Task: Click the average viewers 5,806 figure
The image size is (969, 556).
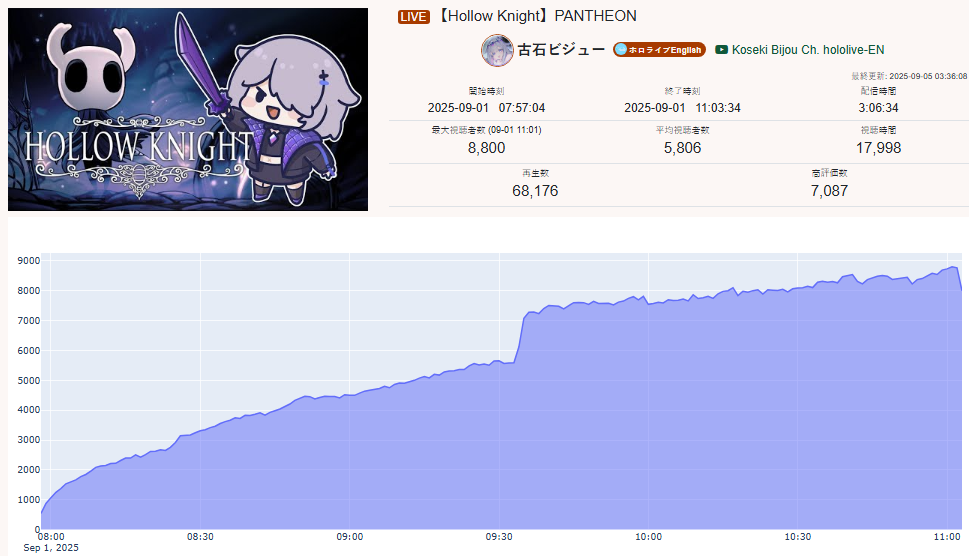Action: [x=682, y=148]
